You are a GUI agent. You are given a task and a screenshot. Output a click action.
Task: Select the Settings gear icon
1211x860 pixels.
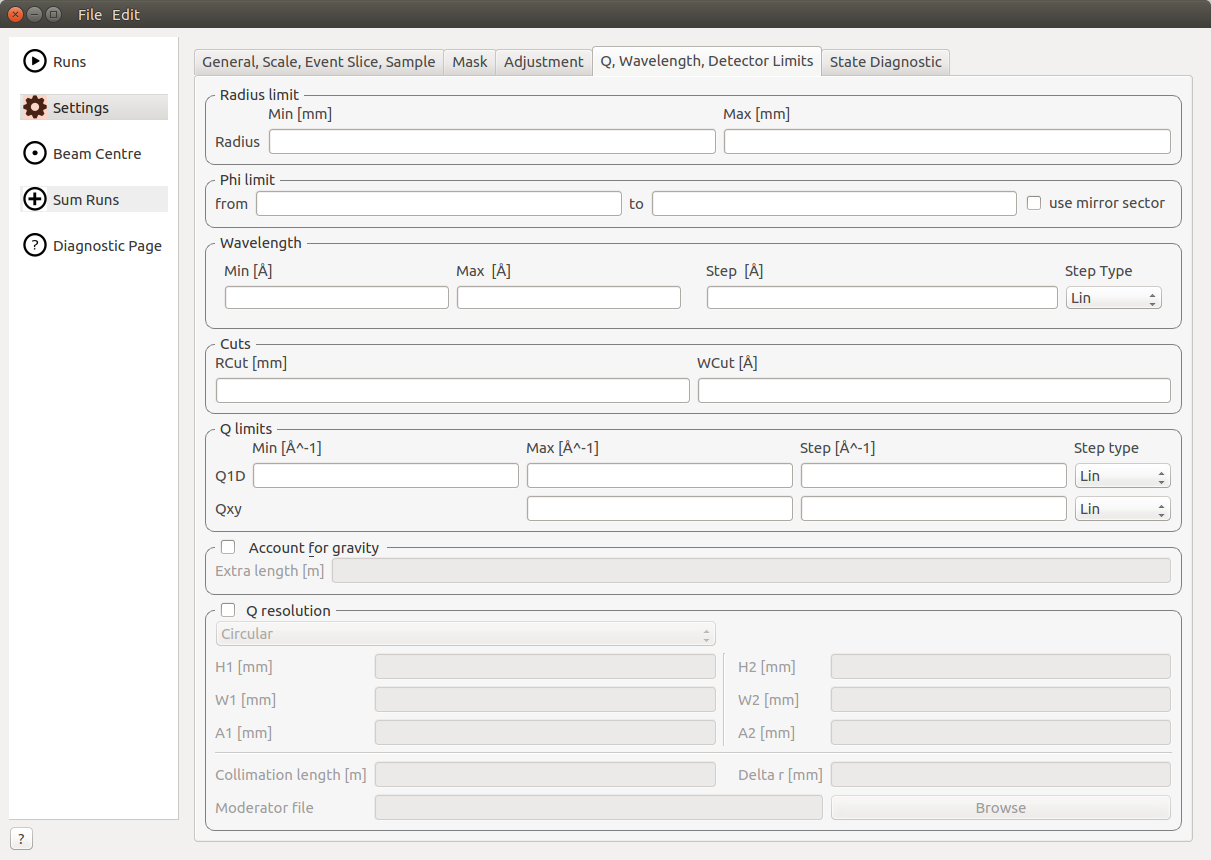(x=35, y=108)
